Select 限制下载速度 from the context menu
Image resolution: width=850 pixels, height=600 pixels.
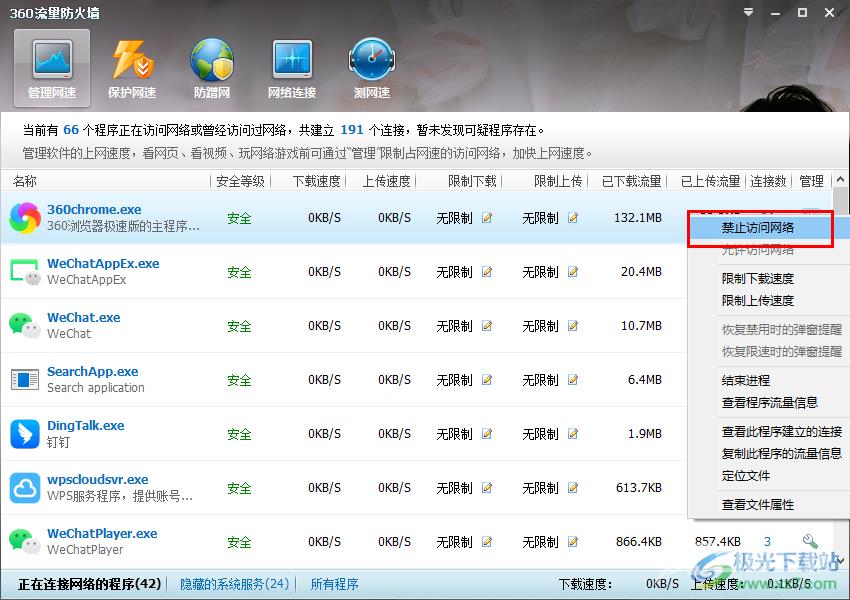[x=758, y=279]
